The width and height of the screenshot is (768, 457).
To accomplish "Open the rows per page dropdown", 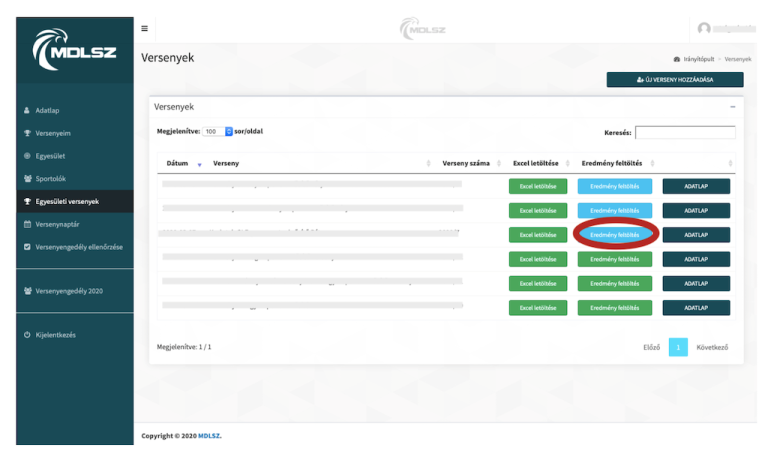I will point(217,131).
